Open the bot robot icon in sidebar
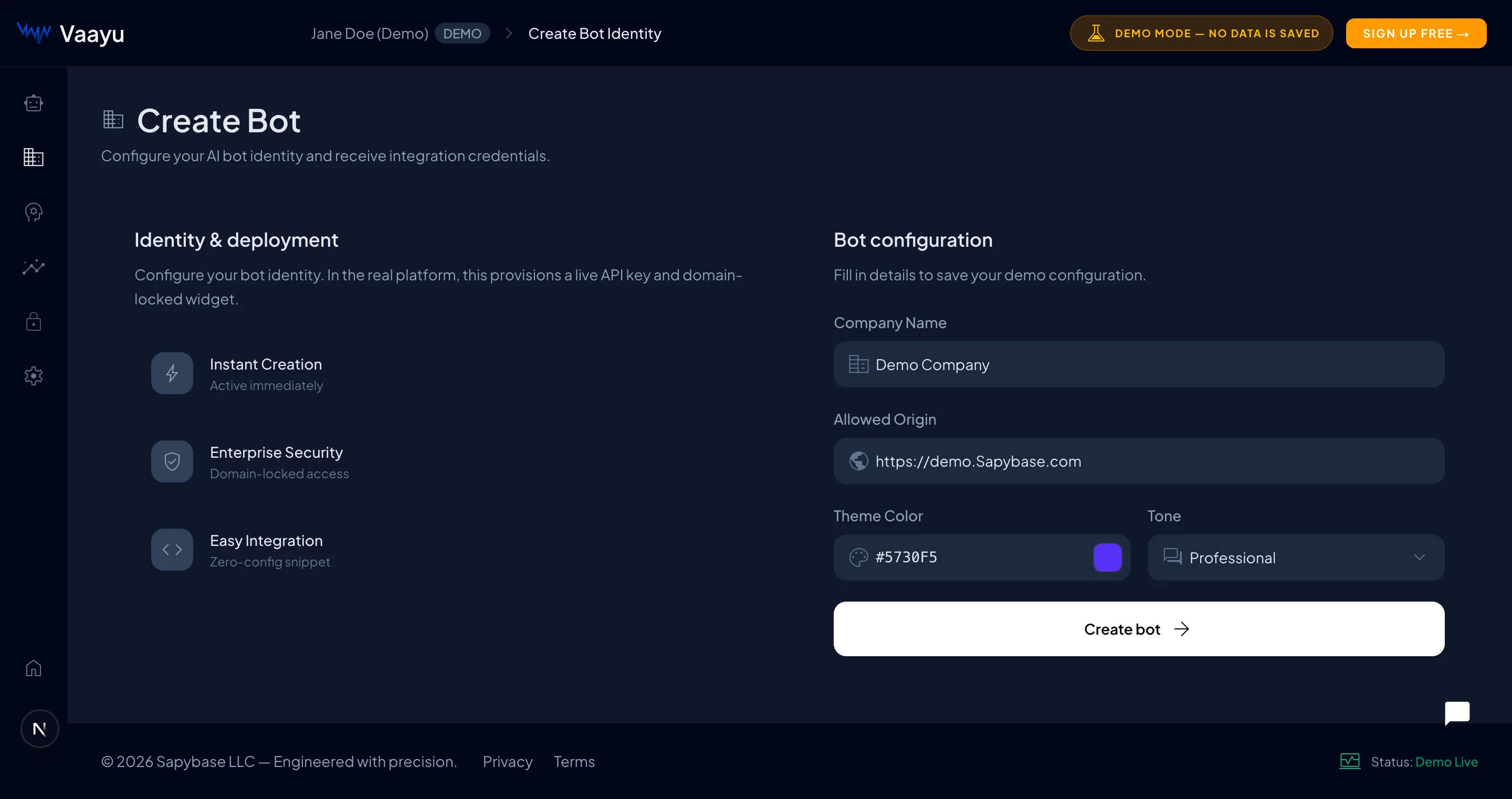The image size is (1512, 799). coord(34,103)
